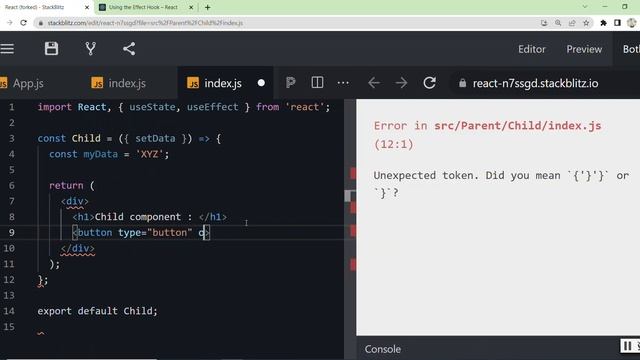Save the project with the floppy icon
This screenshot has height=360, width=640.
[51, 49]
